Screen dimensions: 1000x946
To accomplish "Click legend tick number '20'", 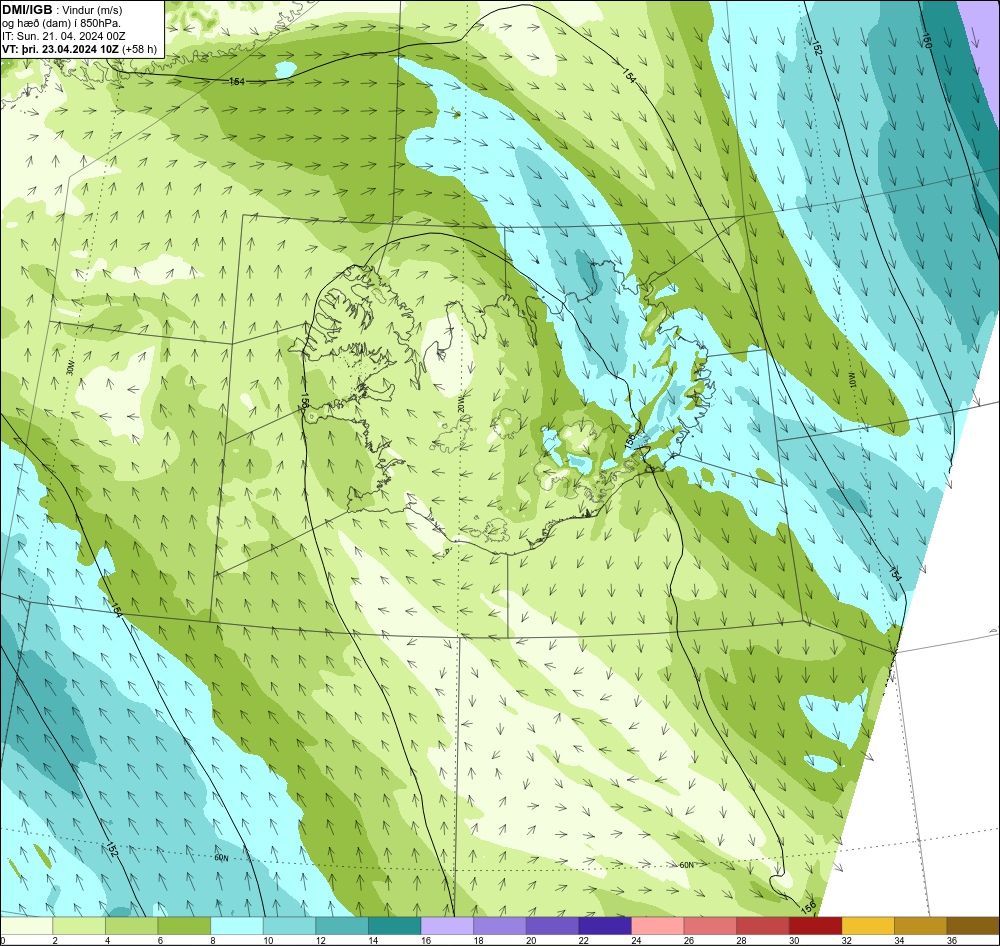I will click(x=531, y=940).
